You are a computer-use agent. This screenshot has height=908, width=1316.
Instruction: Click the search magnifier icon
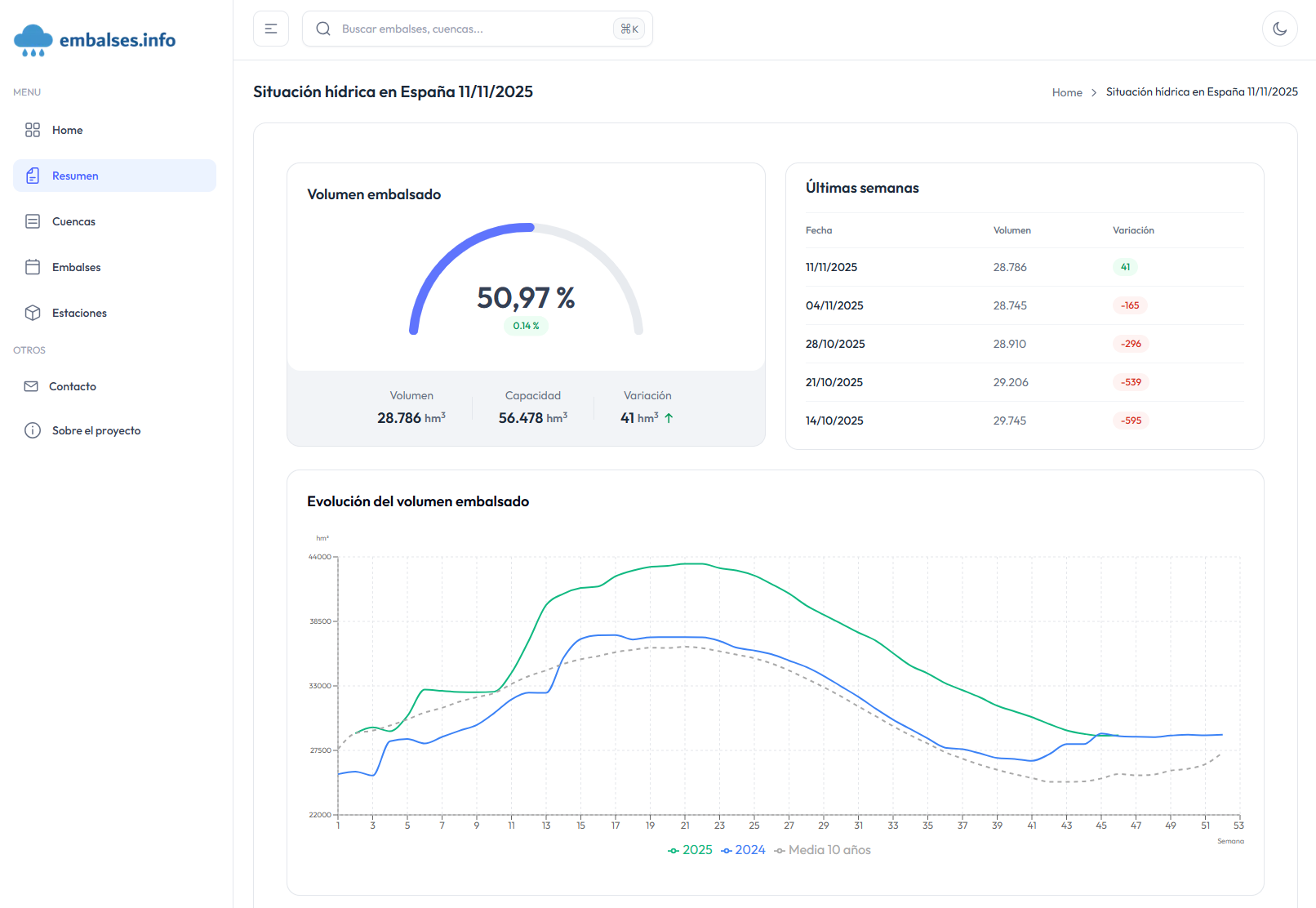tap(323, 29)
